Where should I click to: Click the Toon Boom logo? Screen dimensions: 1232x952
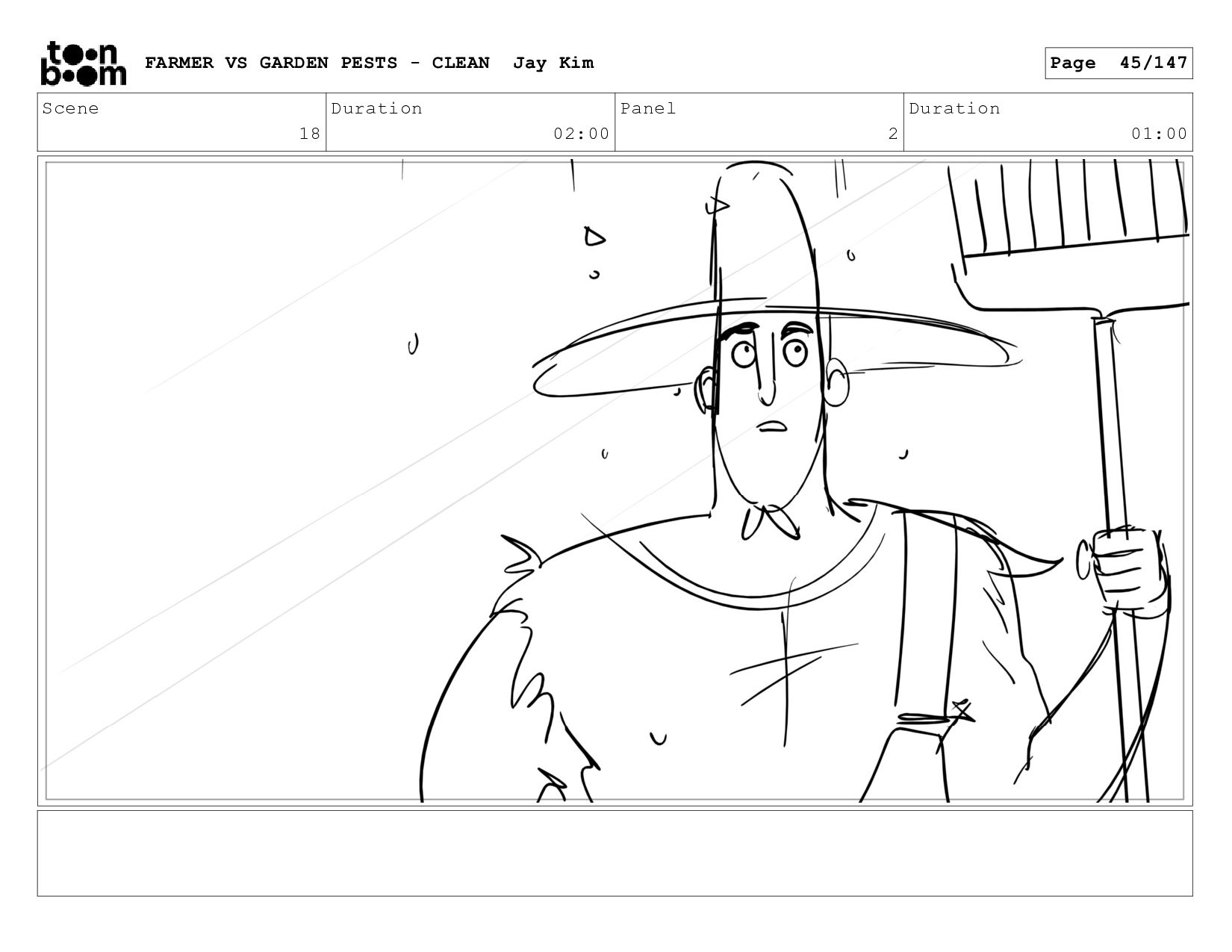tap(83, 63)
